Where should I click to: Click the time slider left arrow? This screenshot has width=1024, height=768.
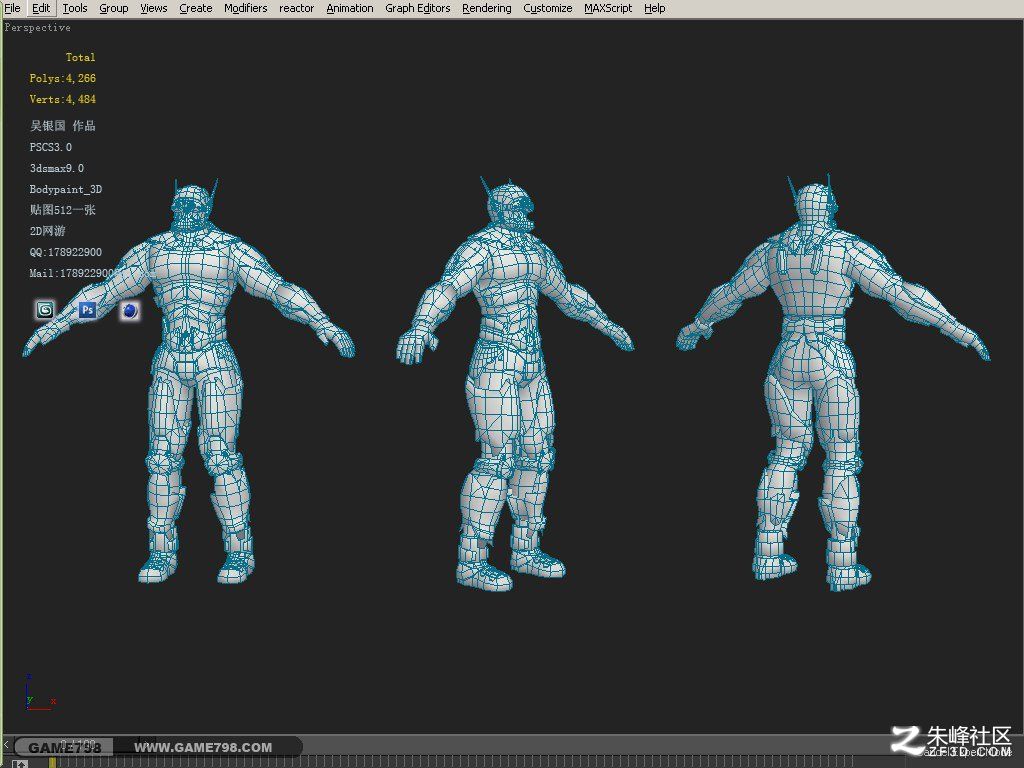click(x=6, y=744)
